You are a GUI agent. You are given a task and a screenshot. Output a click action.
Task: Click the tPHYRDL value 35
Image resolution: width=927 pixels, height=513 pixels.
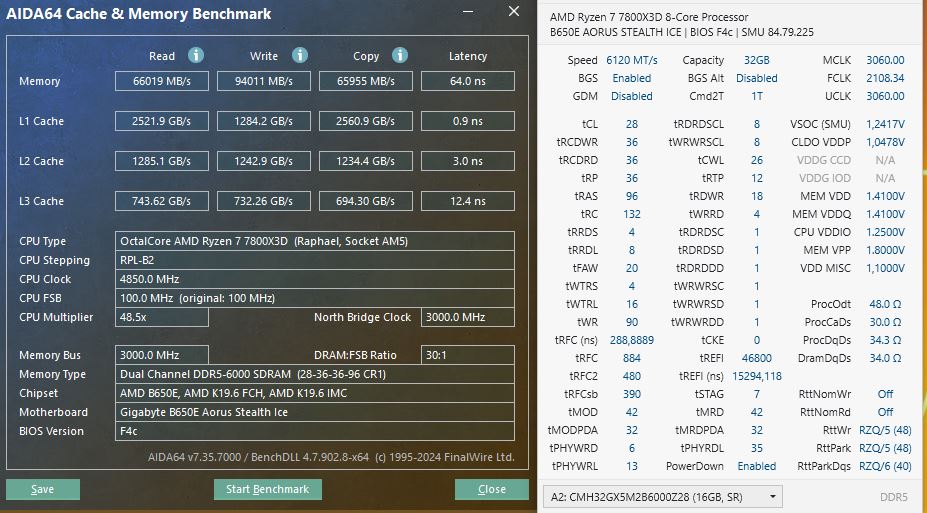coord(757,448)
